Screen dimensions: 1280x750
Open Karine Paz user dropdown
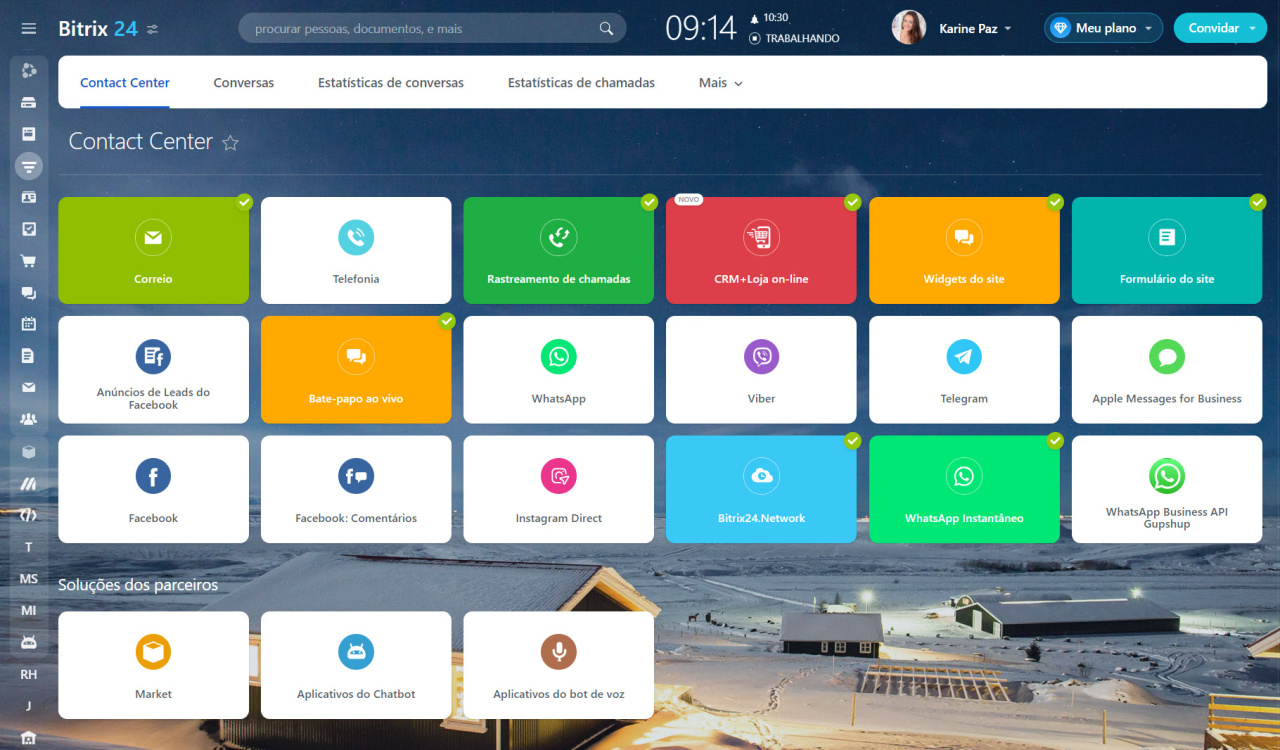[x=975, y=29]
